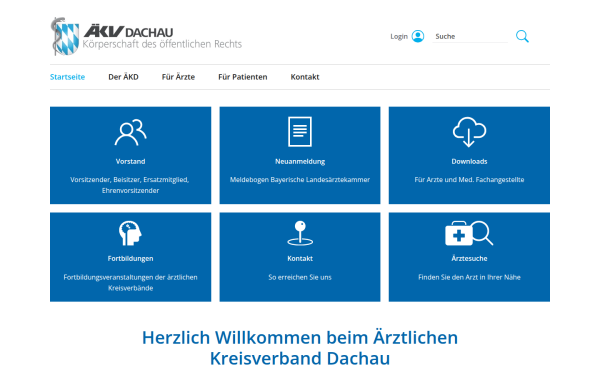
Task: Open Kontakt in the navigation bar
Action: tap(305, 77)
